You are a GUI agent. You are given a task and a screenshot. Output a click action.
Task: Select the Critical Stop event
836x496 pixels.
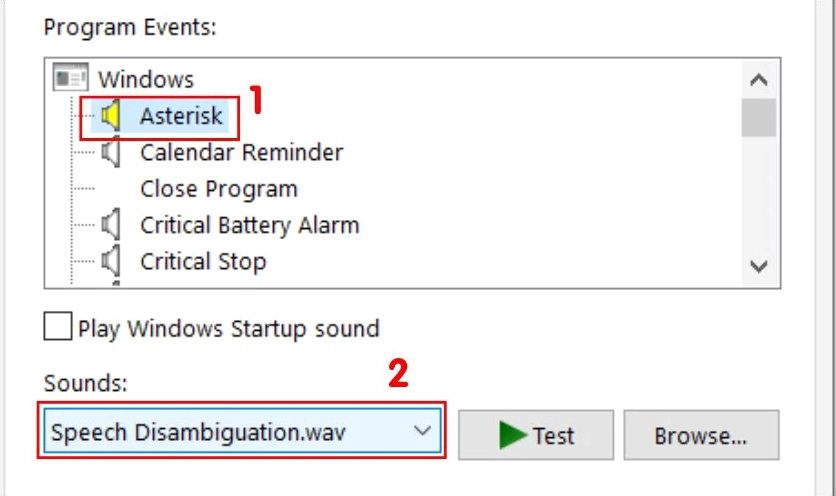(x=203, y=261)
